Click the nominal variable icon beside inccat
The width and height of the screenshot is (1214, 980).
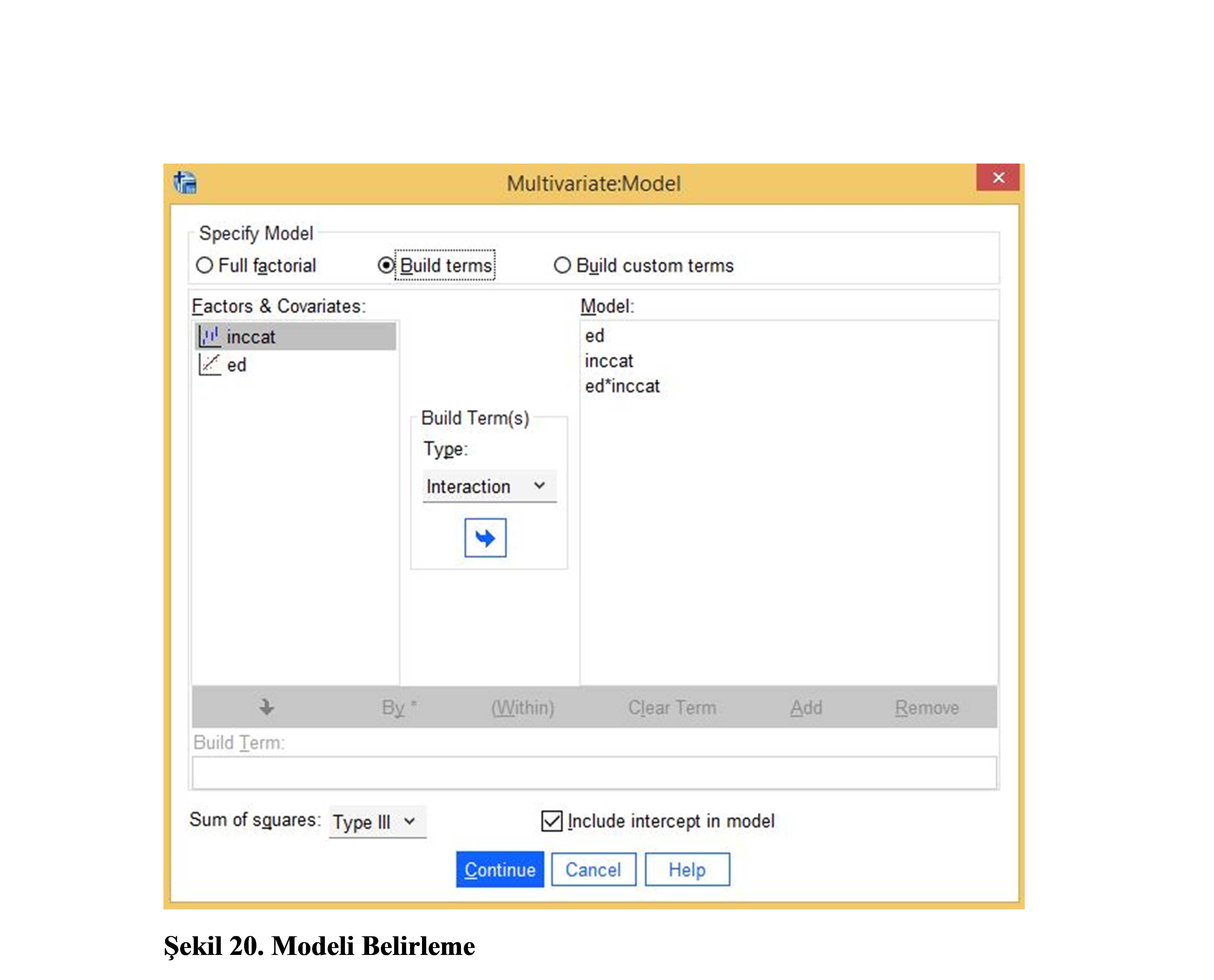click(209, 336)
